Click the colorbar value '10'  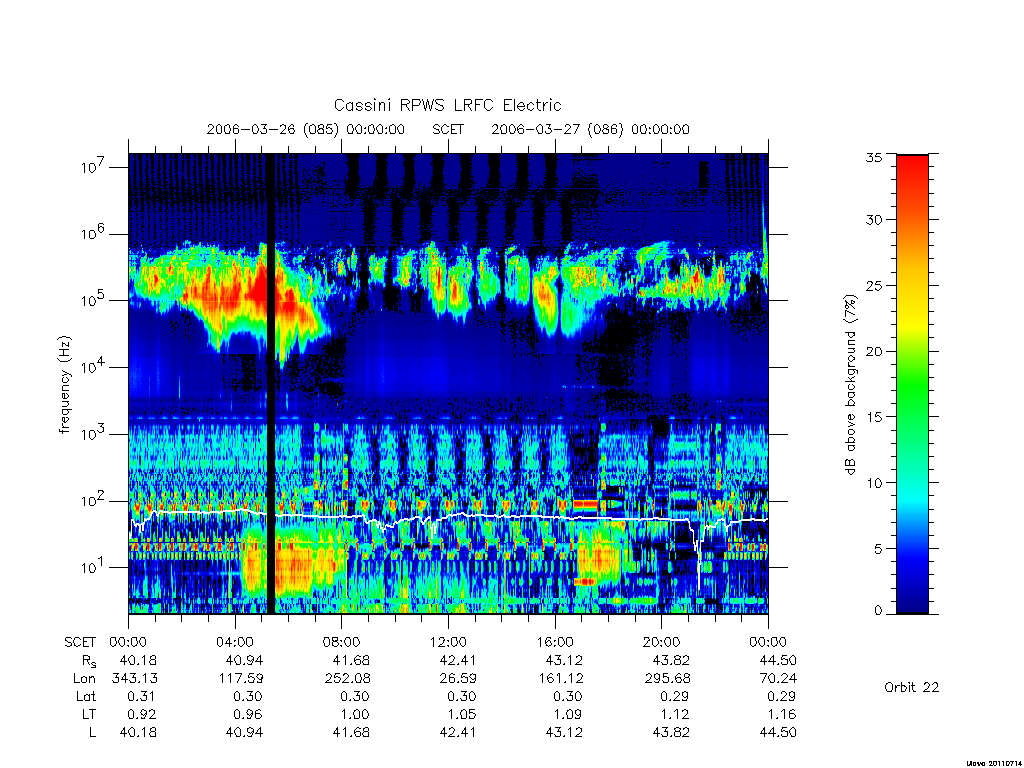click(x=873, y=483)
